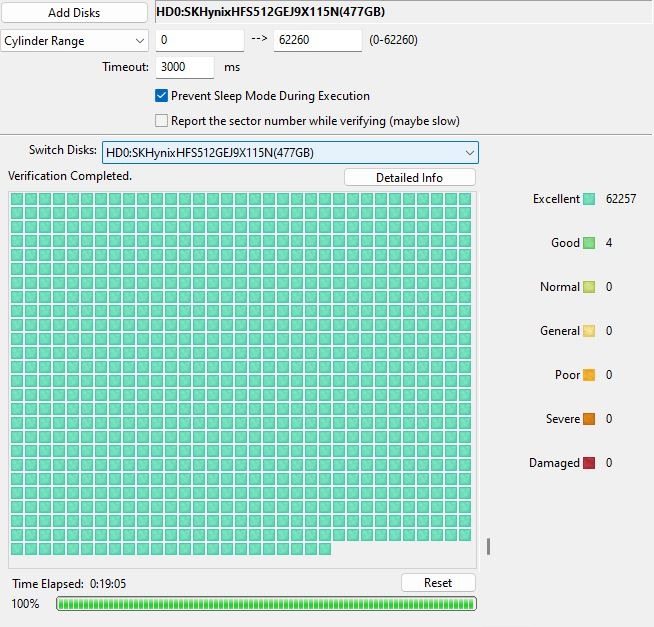Click the General pale yellow legend swatch

[x=590, y=331]
